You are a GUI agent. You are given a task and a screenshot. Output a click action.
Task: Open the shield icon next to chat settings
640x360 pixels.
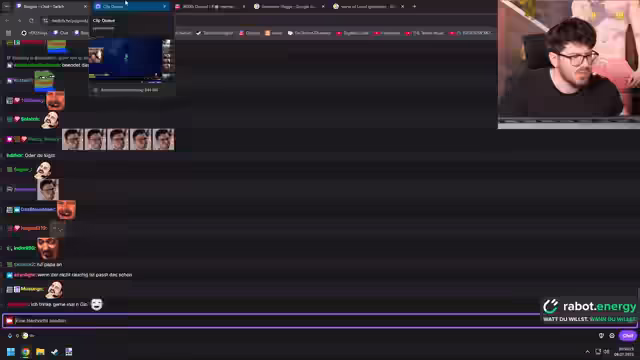pos(601,336)
